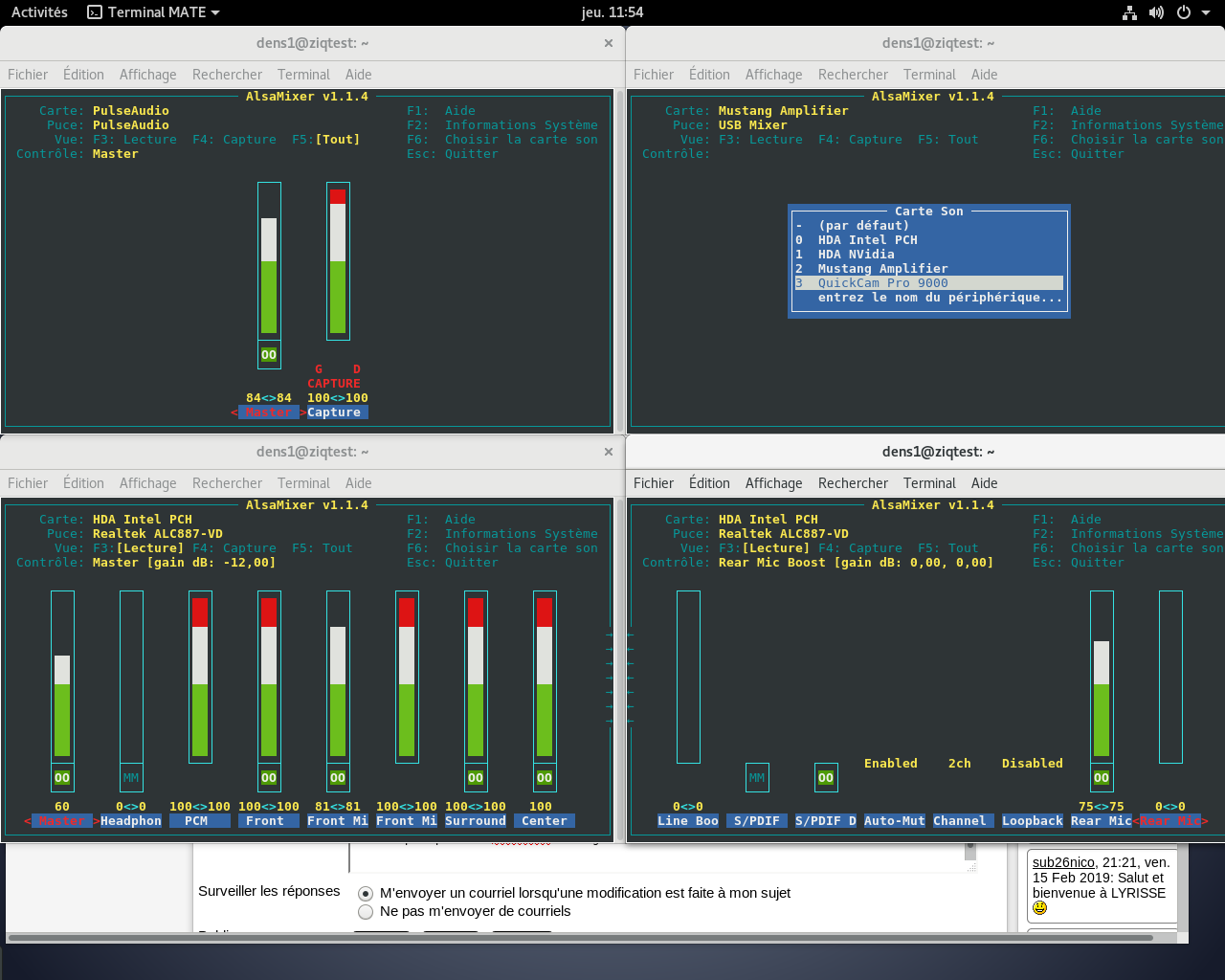1225x980 pixels.
Task: Click the HDA Intel Master bar at 60
Action: pos(62,677)
